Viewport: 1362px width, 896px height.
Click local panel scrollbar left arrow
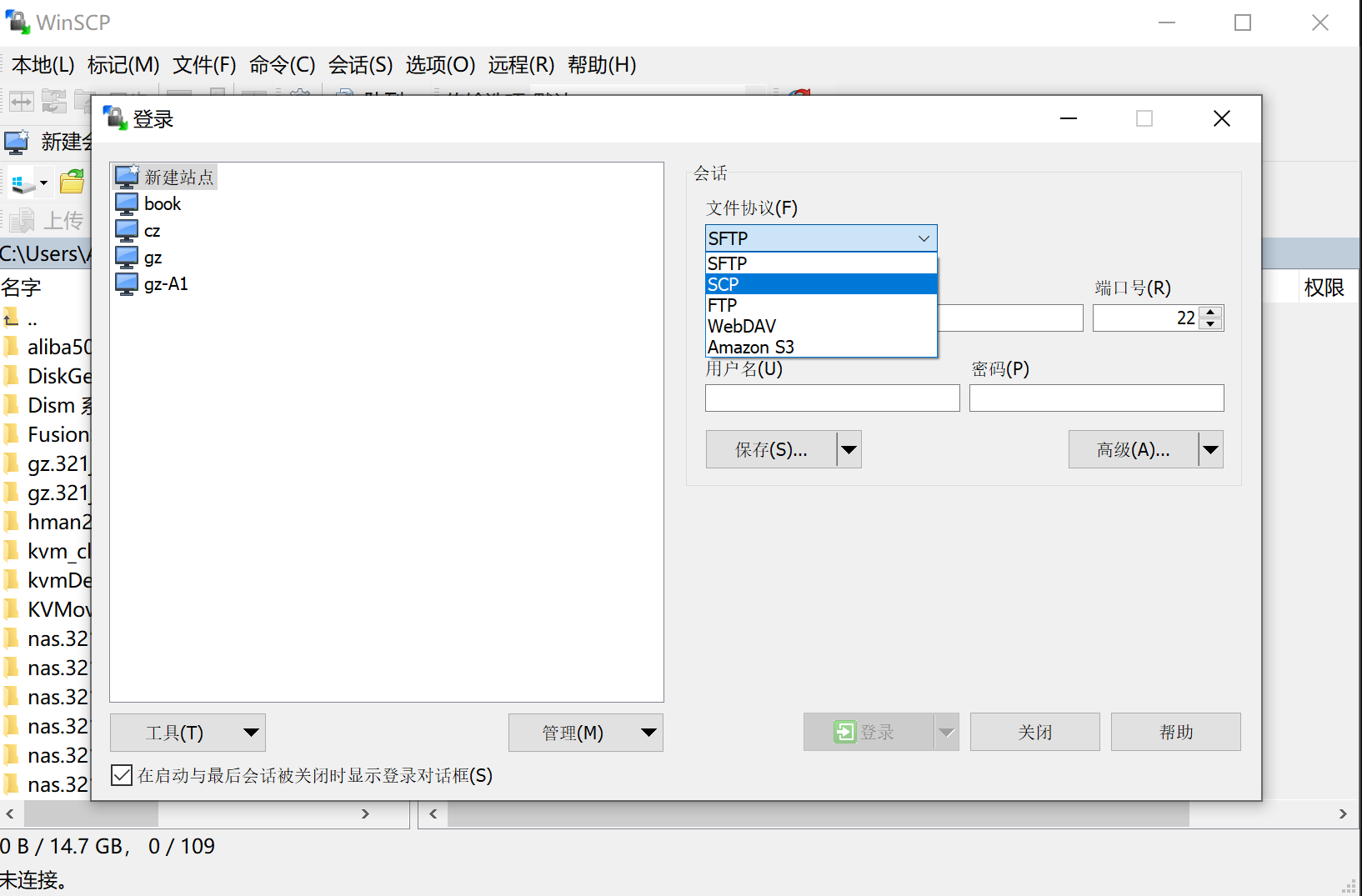tap(10, 813)
